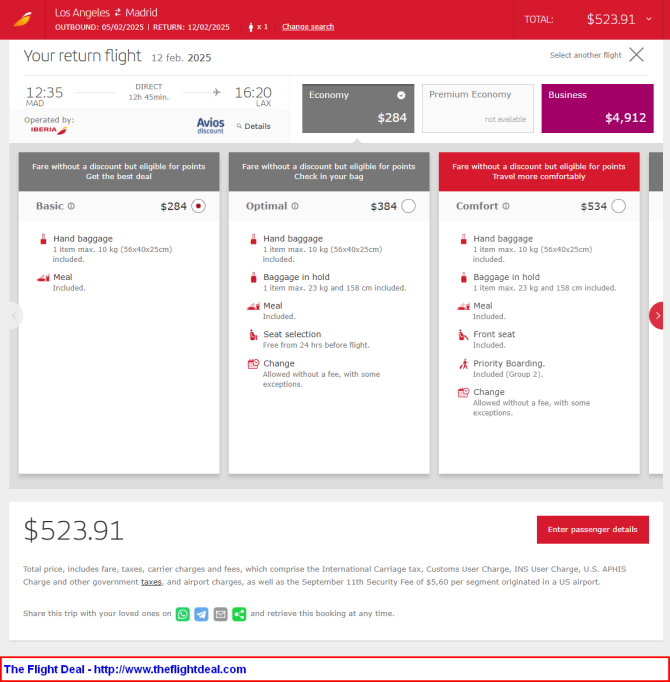Click Enter passenger details button

[593, 529]
